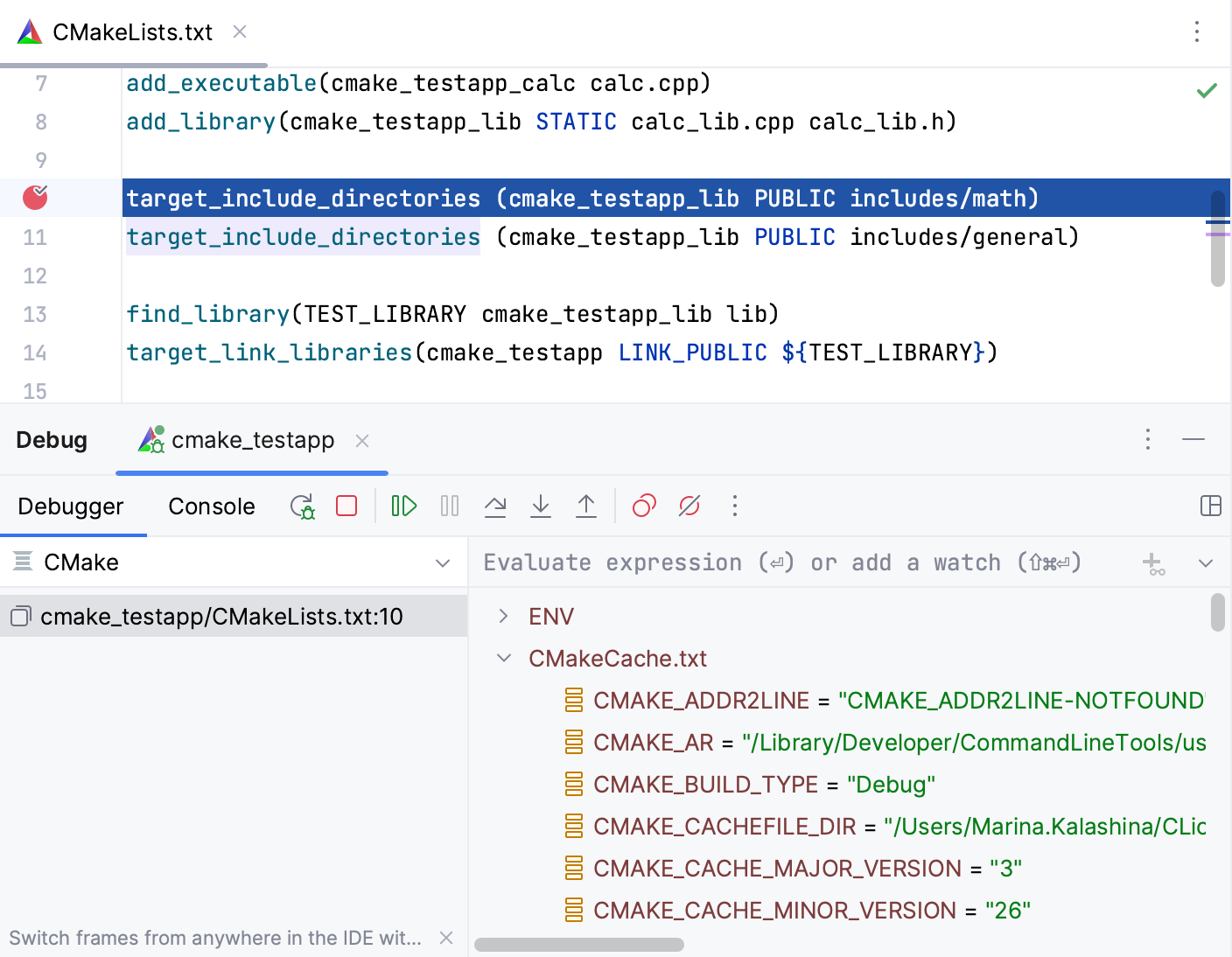Pause the running program
Viewport: 1232px width, 957px height.
(x=449, y=506)
